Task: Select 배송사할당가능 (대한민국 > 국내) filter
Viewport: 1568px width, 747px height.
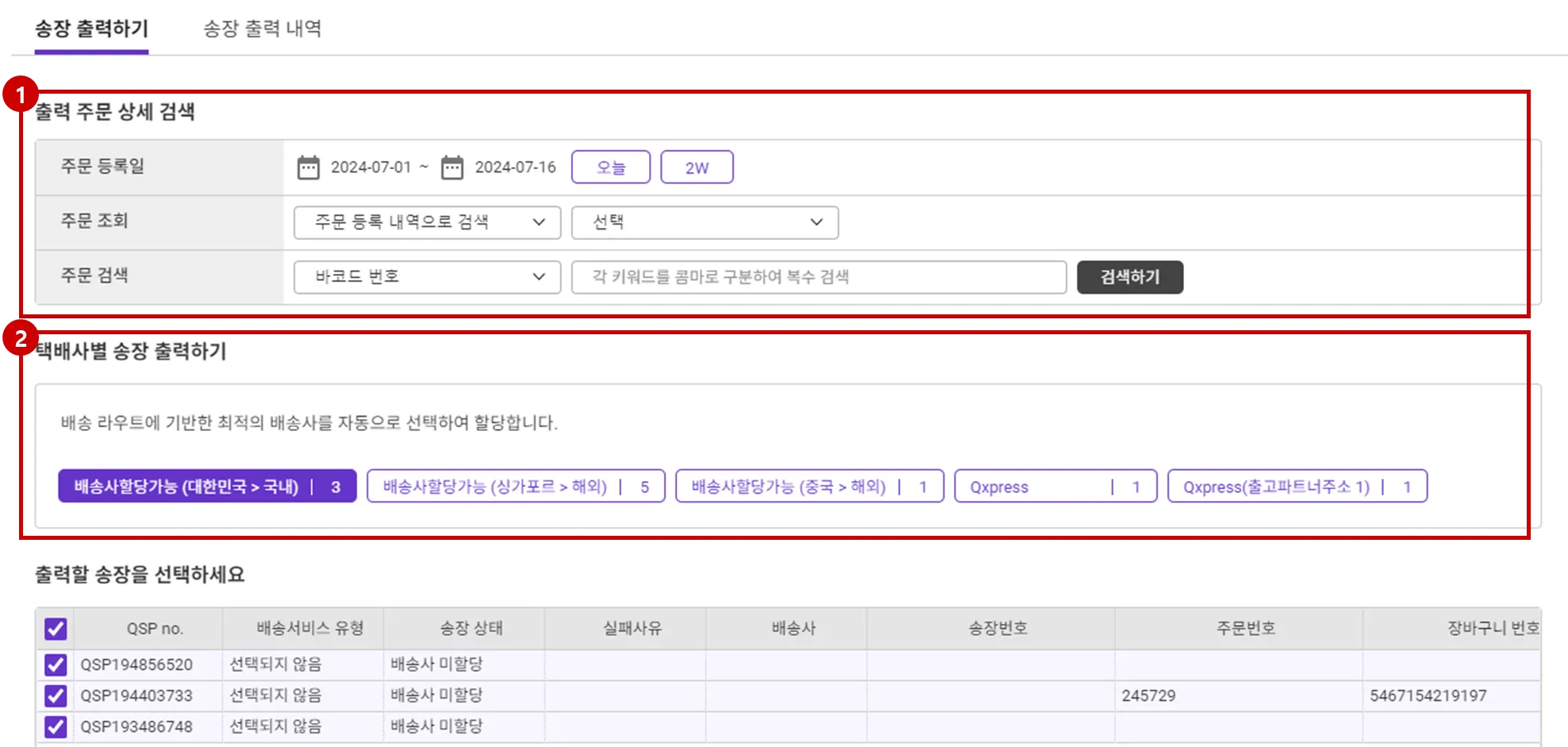Action: [207, 487]
